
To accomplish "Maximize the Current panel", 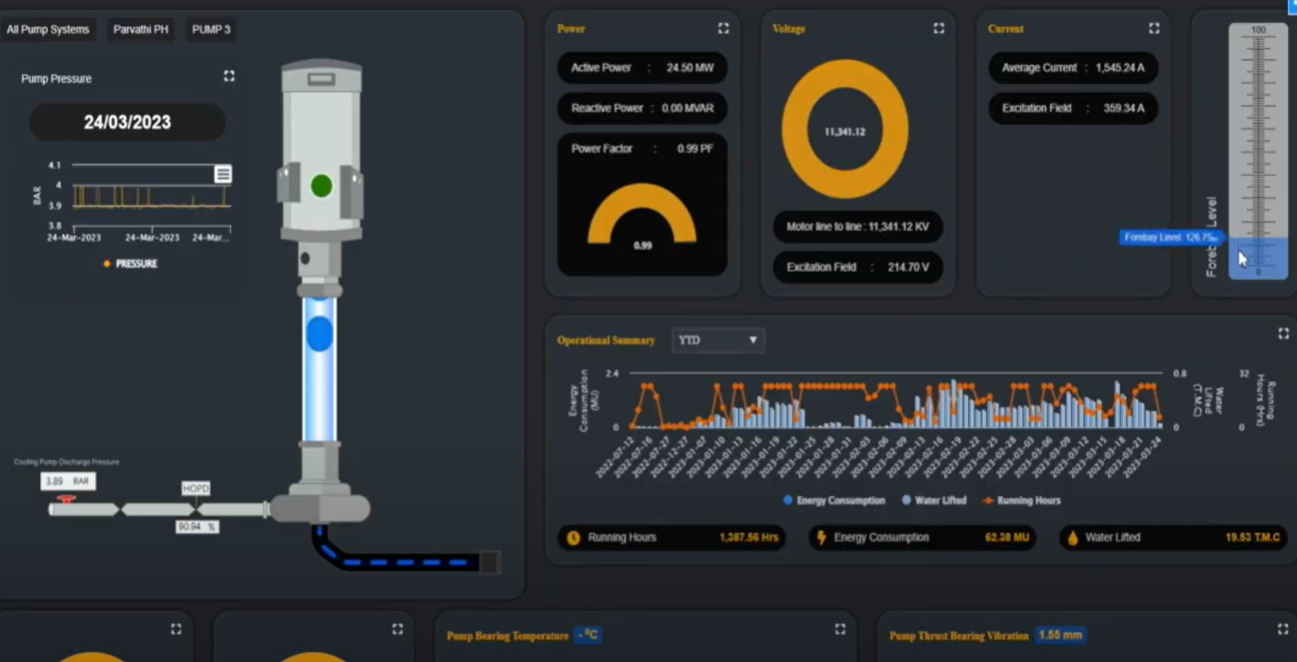I will coord(1154,28).
